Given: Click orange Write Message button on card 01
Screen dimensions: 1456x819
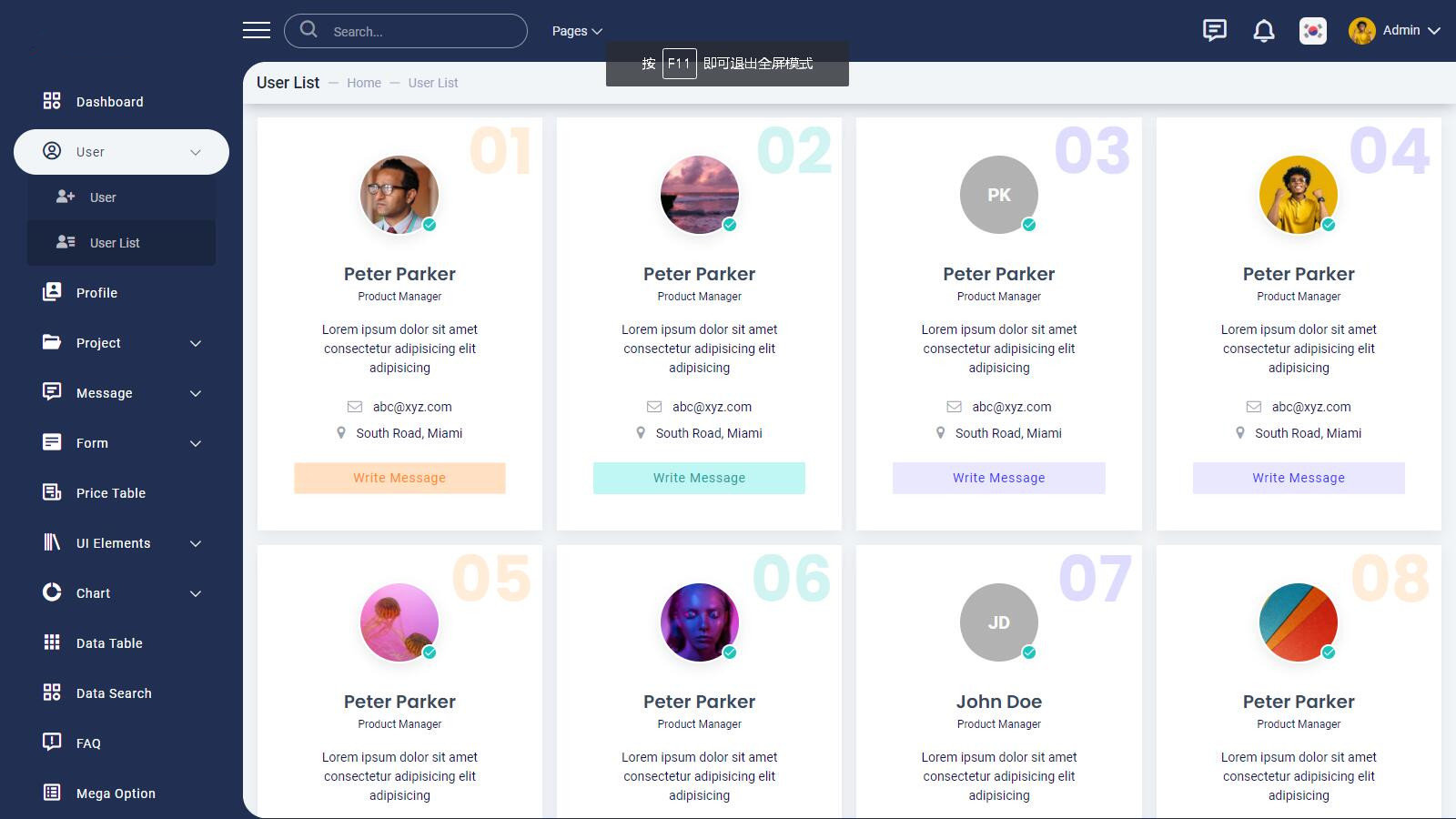Looking at the screenshot, I should 399,478.
